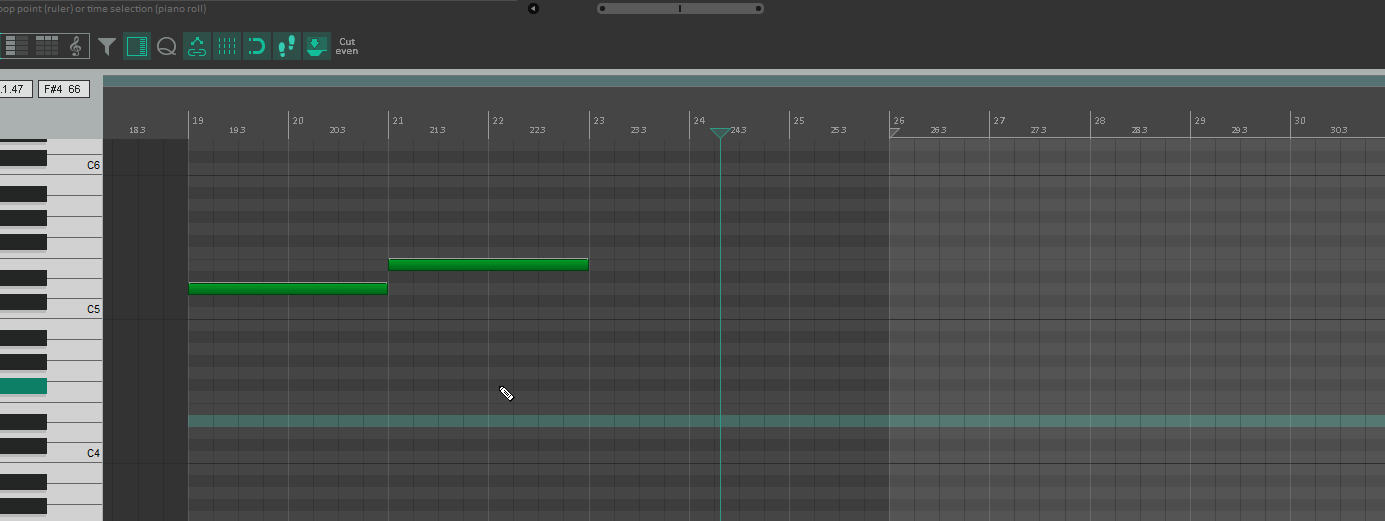Viewport: 1385px width, 521px height.
Task: Toggle the grid lines icon
Action: [227, 46]
